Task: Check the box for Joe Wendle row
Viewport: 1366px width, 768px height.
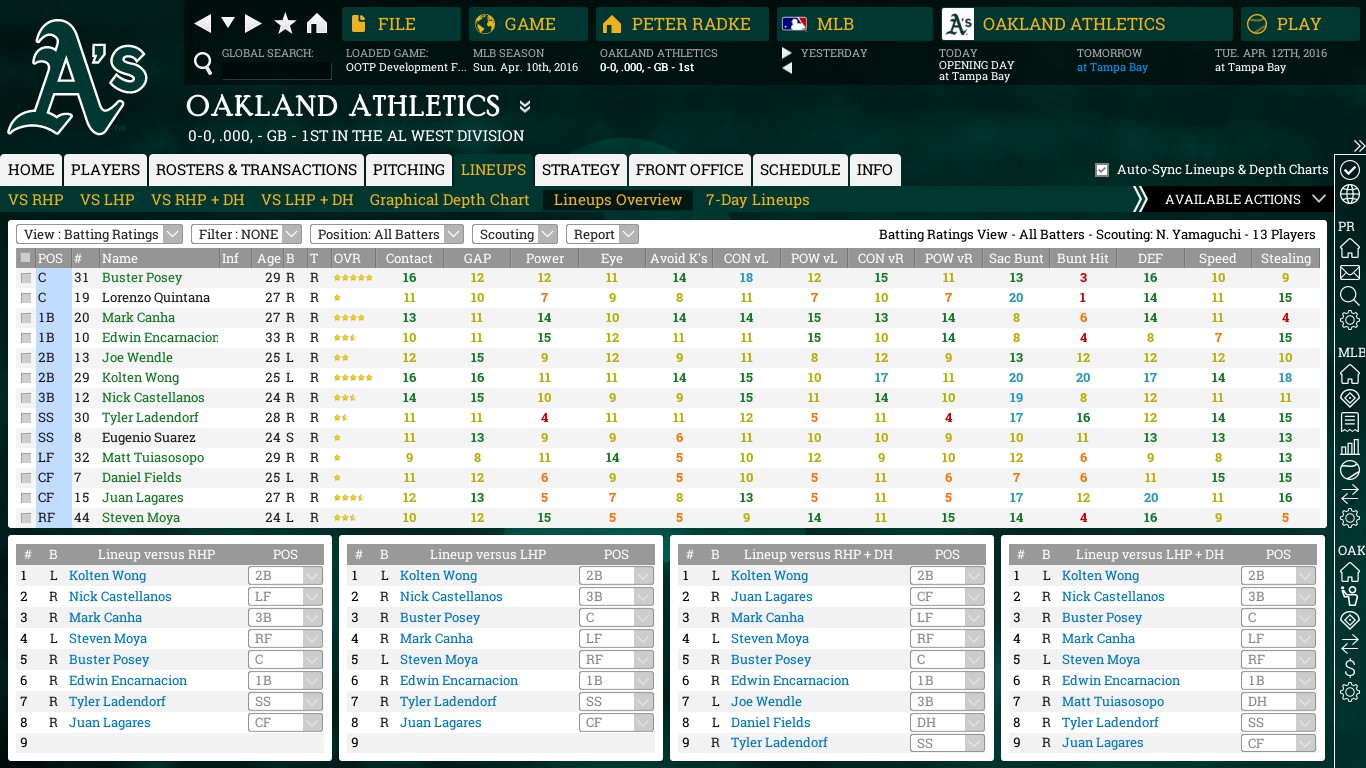Action: pos(25,358)
